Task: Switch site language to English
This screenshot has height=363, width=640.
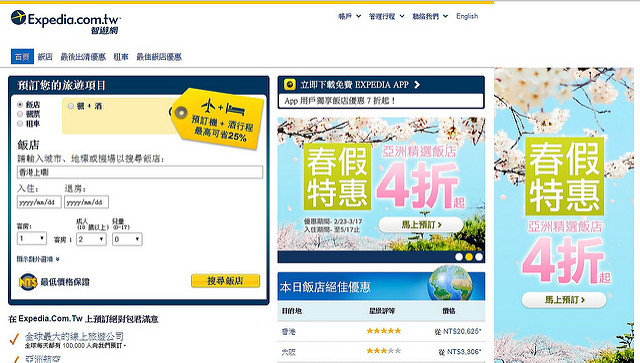Action: tap(467, 16)
